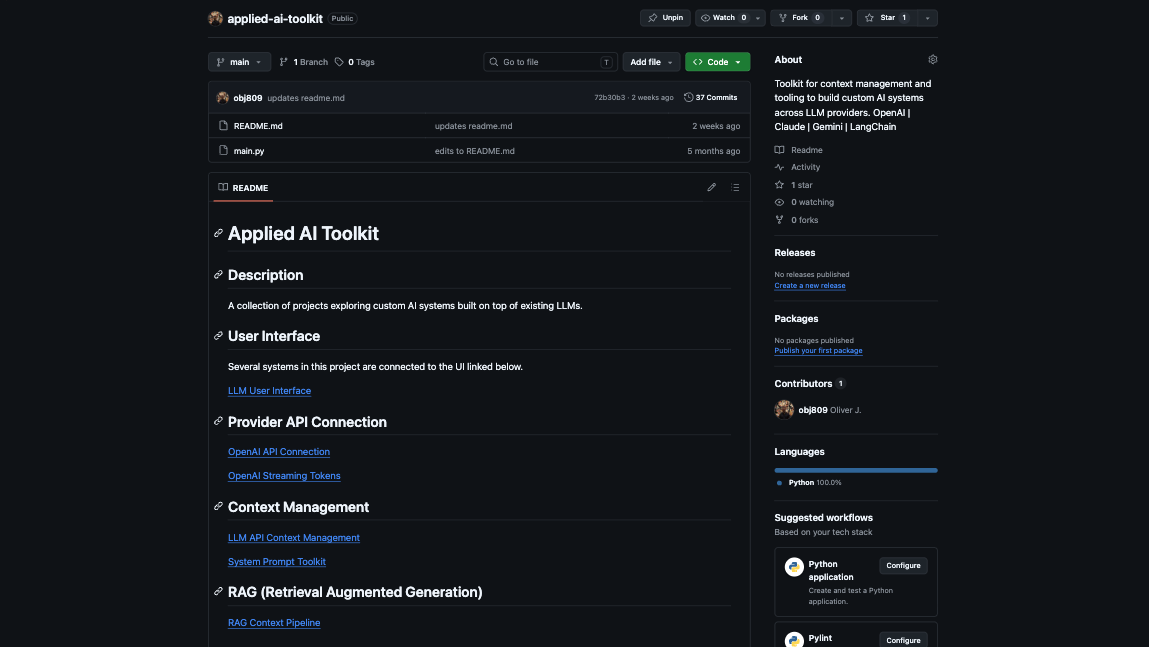Screen dimensions: 1149x647
Task: Expand the Star lists dropdown arrow
Action: point(927,18)
